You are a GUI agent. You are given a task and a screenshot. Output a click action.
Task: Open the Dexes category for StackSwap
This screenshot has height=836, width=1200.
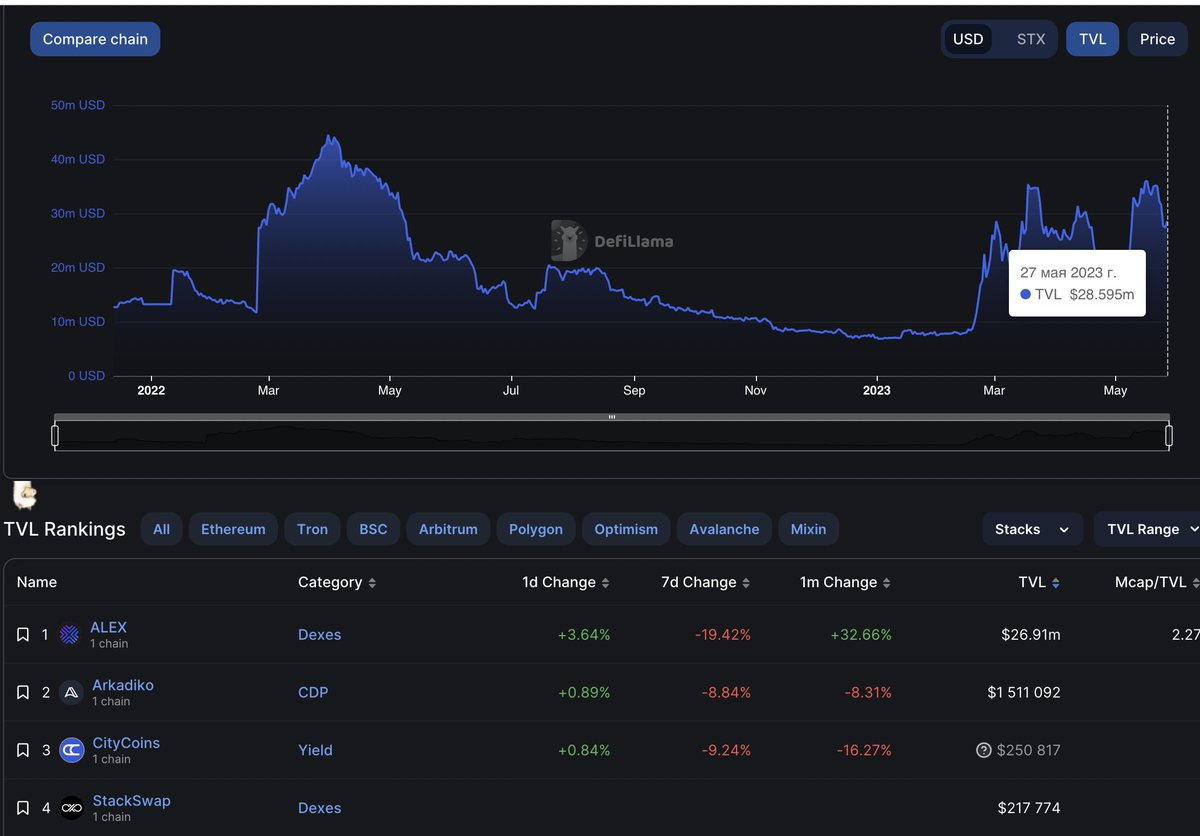tap(320, 808)
